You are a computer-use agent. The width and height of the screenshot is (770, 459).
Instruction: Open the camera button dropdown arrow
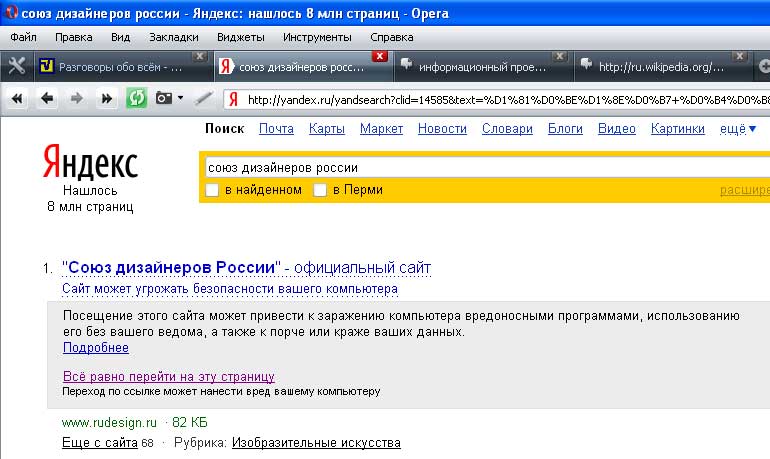(x=181, y=98)
